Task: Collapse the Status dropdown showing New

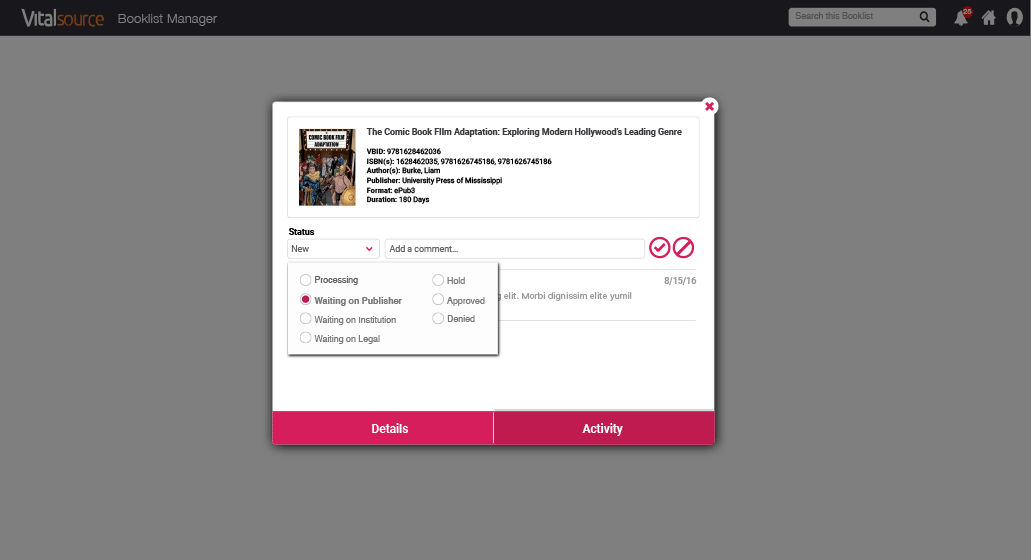Action: [x=333, y=249]
